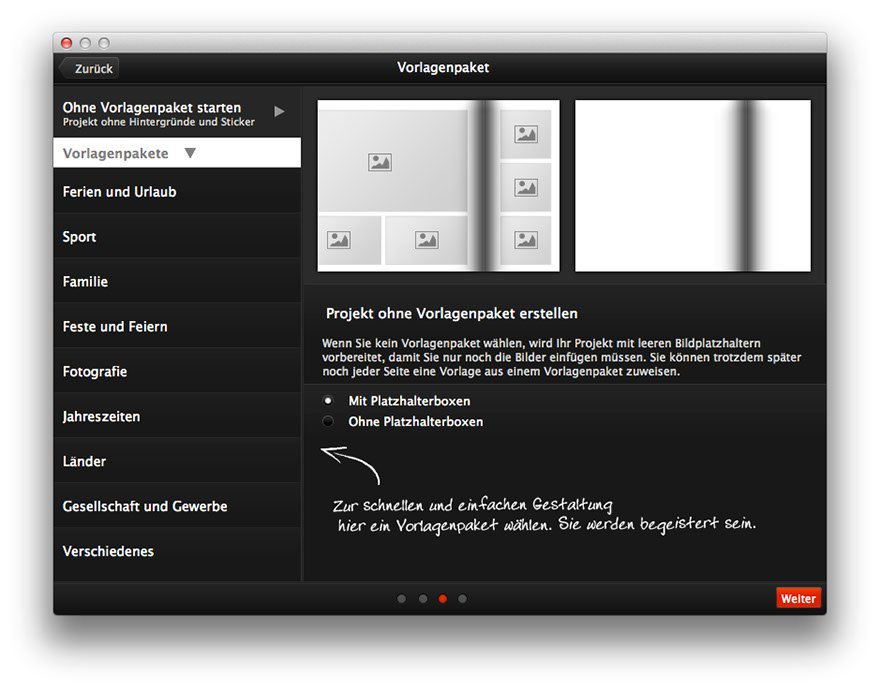This screenshot has width=880, height=689.
Task: Click the Vorlagenpaket window title
Action: click(x=443, y=67)
